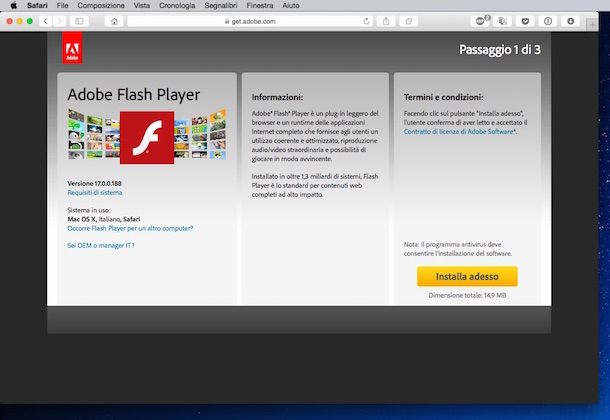Open the Finestra menu
Viewport: 610px width, 420px height.
point(259,5)
